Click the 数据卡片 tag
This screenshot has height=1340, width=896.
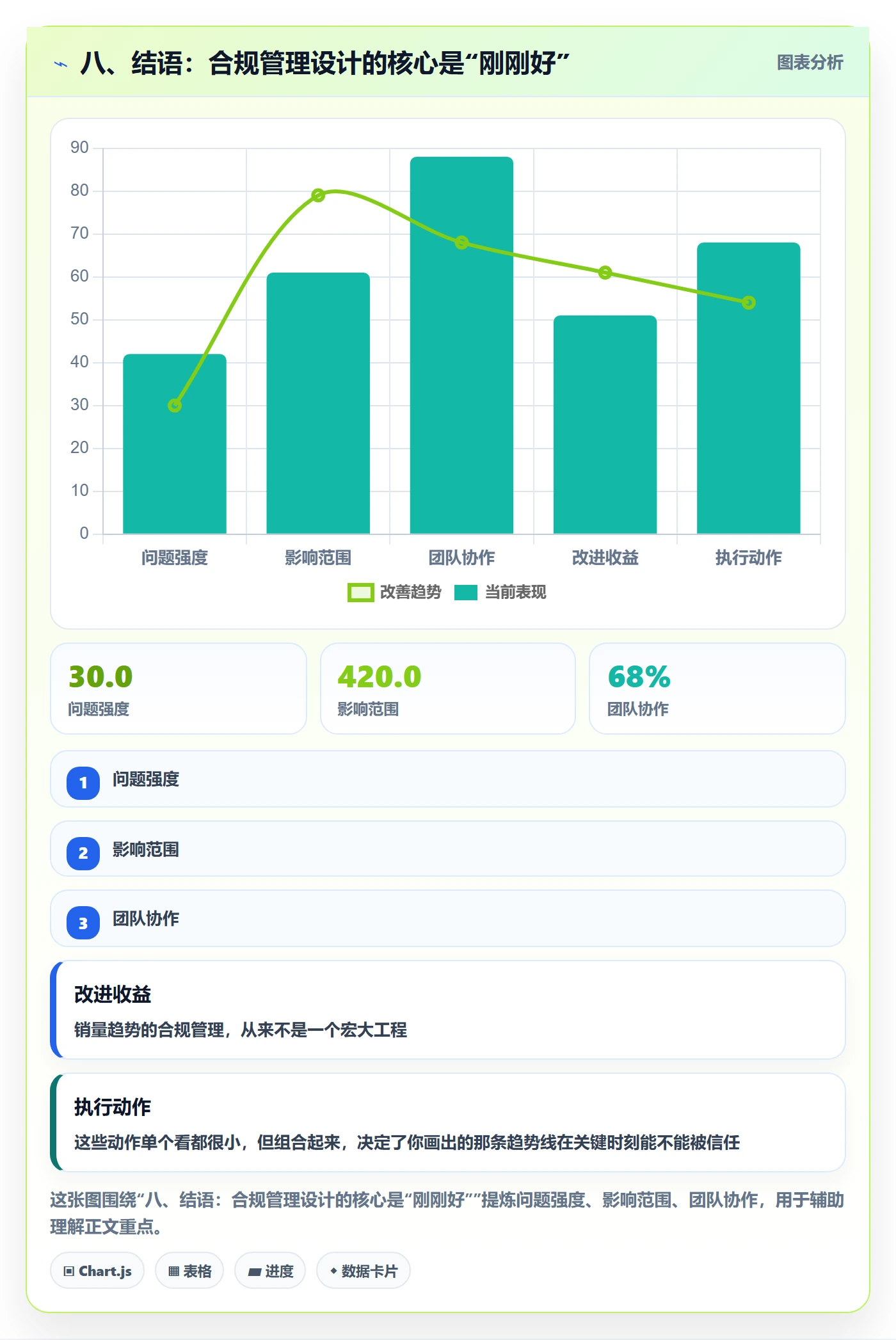click(x=364, y=1271)
